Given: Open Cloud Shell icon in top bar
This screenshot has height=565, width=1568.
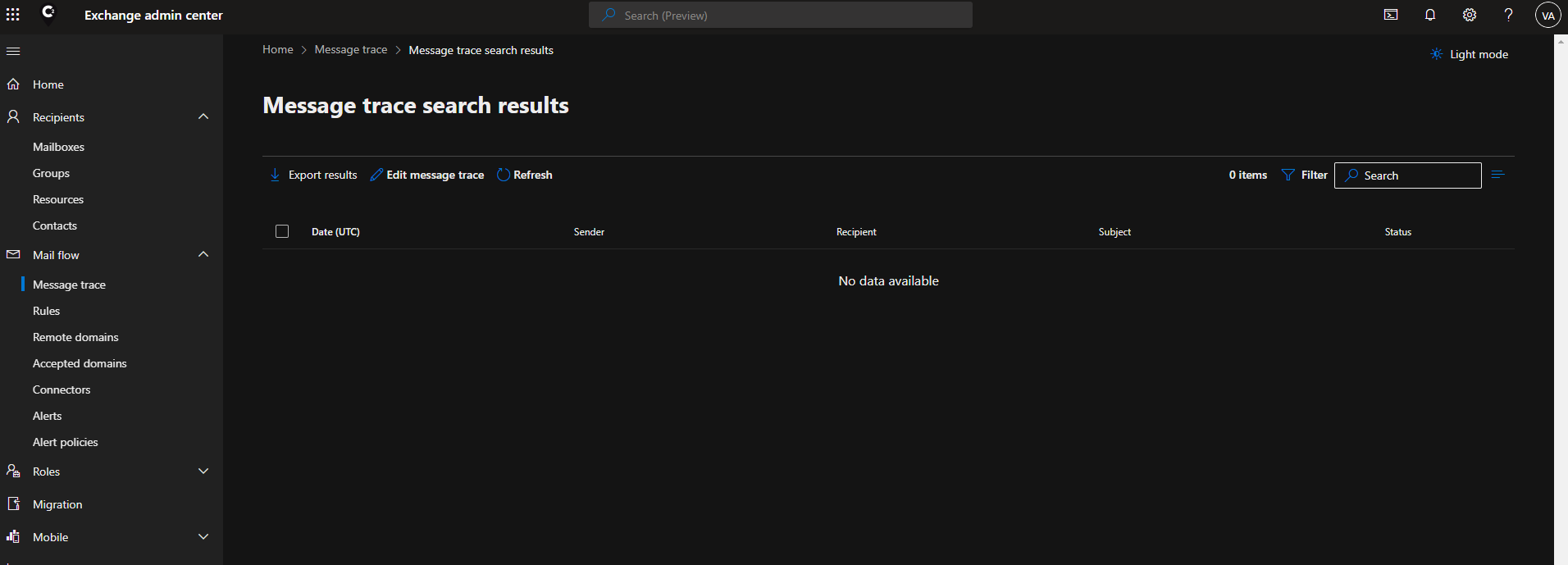Looking at the screenshot, I should [1391, 15].
